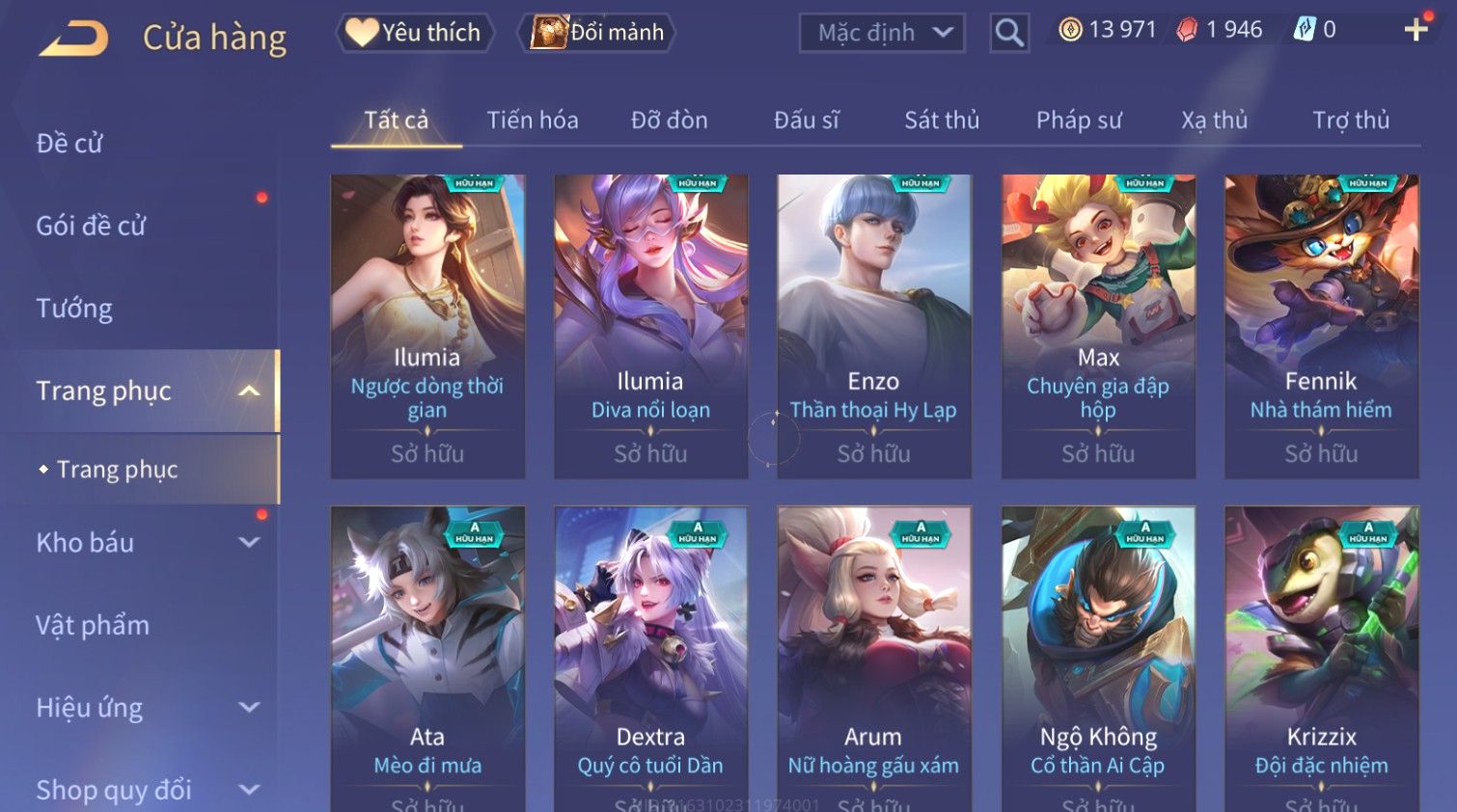Open Gói đề cử in sidebar

point(91,226)
